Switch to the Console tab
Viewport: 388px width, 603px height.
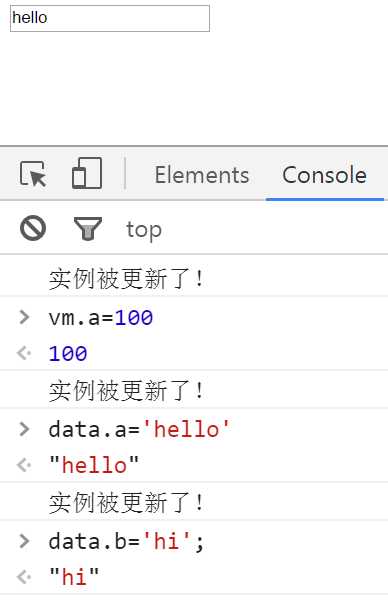tap(325, 175)
